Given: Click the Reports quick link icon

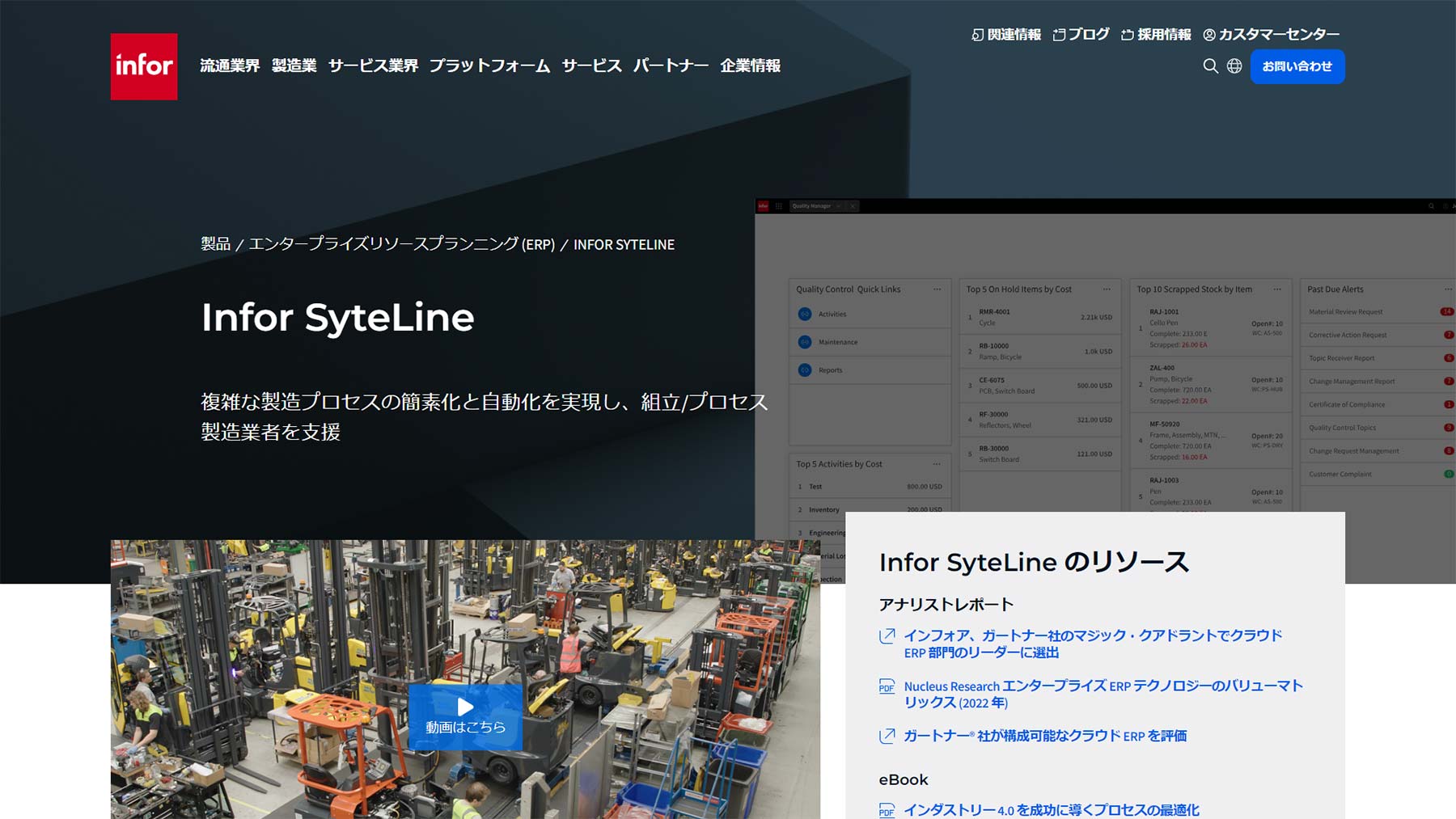Looking at the screenshot, I should click(805, 370).
